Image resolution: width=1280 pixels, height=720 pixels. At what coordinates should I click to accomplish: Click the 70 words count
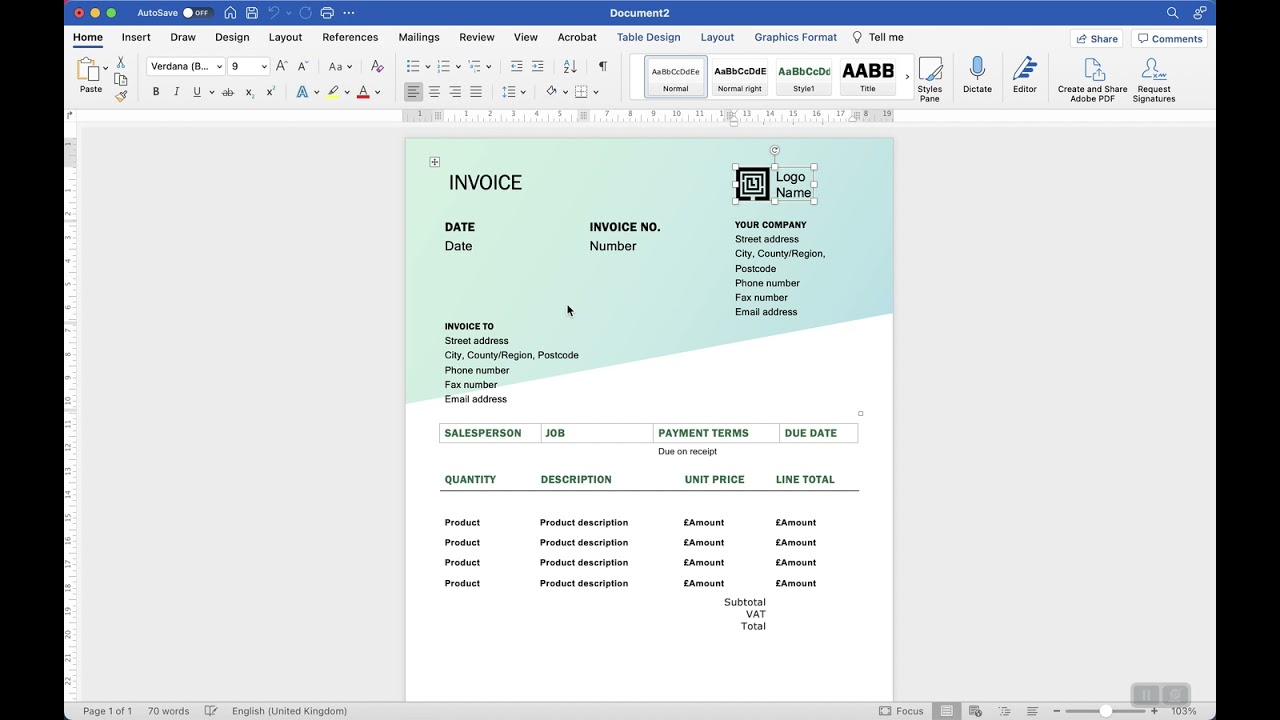pyautogui.click(x=168, y=711)
